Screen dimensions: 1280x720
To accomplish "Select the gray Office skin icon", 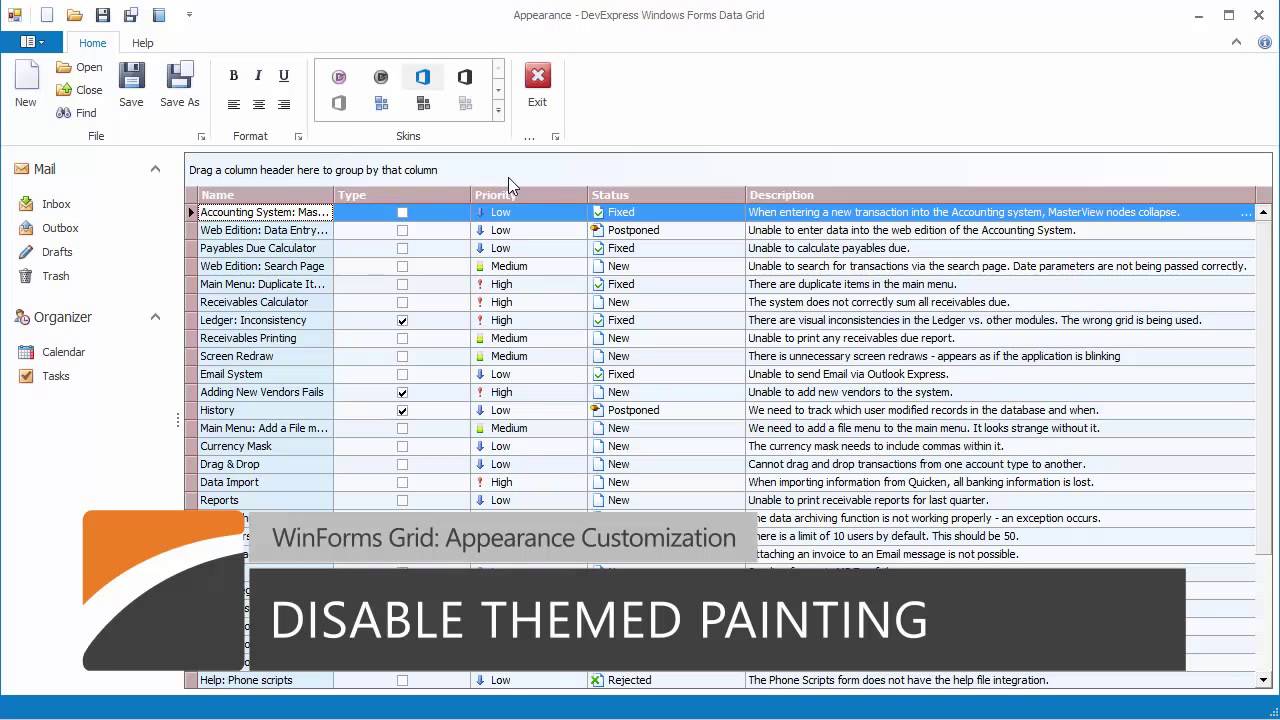I will [x=339, y=103].
